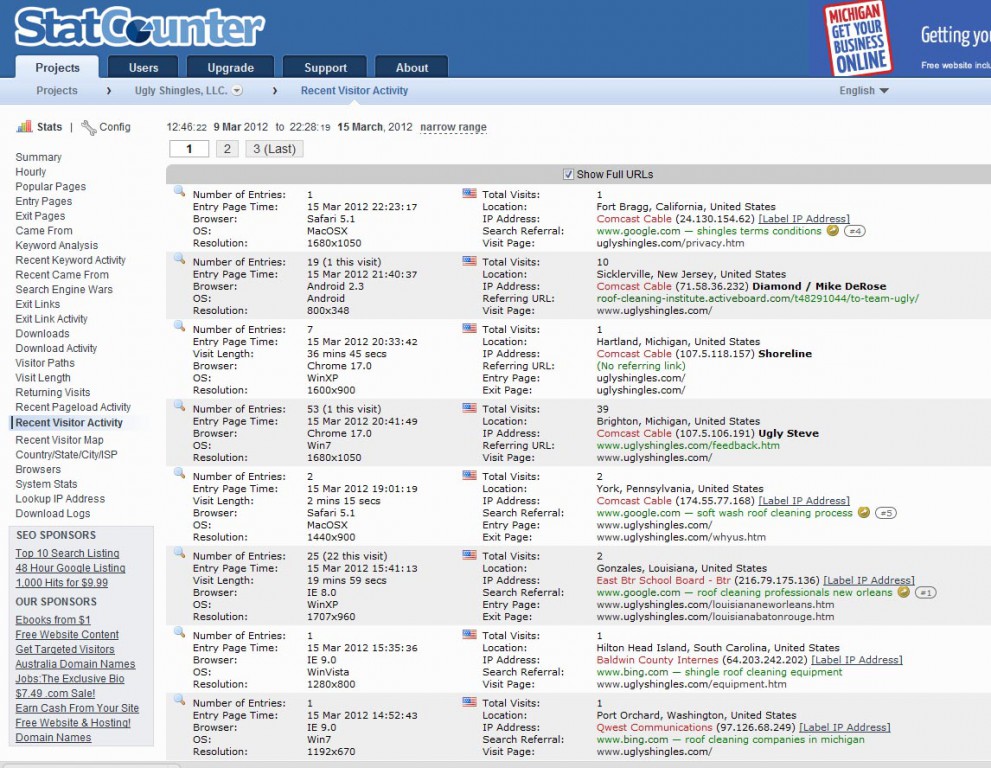Expand the English language selector
This screenshot has height=768, width=991.
tap(863, 91)
